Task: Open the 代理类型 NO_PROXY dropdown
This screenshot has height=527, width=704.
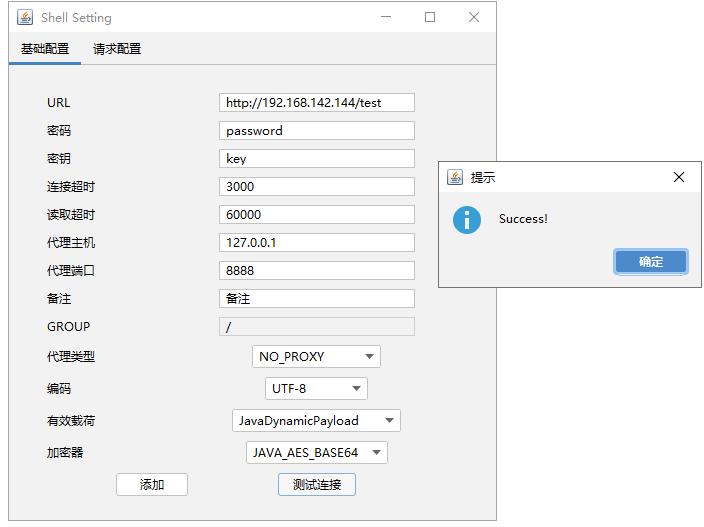Action: [316, 356]
